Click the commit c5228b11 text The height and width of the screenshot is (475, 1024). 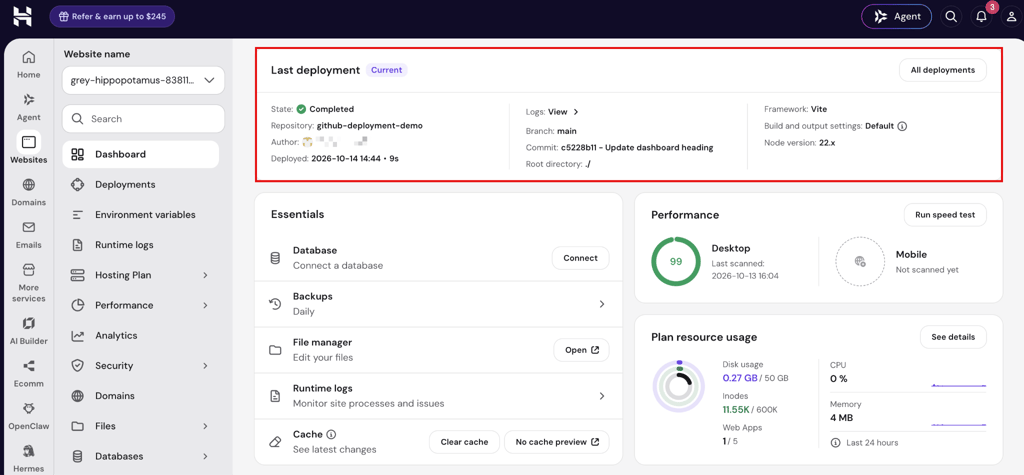coord(637,148)
